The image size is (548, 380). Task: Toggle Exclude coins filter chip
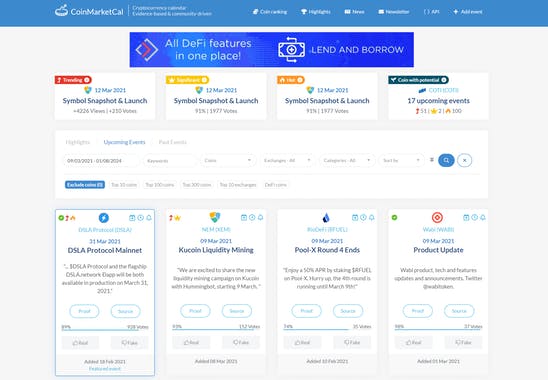coord(85,185)
